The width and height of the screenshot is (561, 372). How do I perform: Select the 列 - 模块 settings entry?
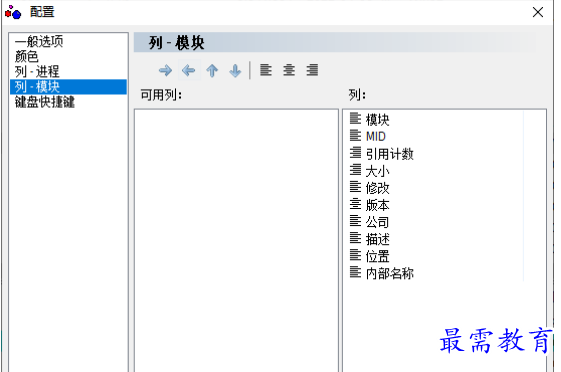tap(68, 87)
